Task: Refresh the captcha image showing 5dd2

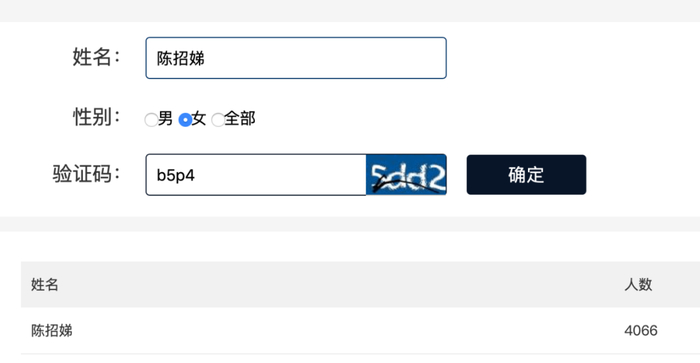Action: point(406,175)
